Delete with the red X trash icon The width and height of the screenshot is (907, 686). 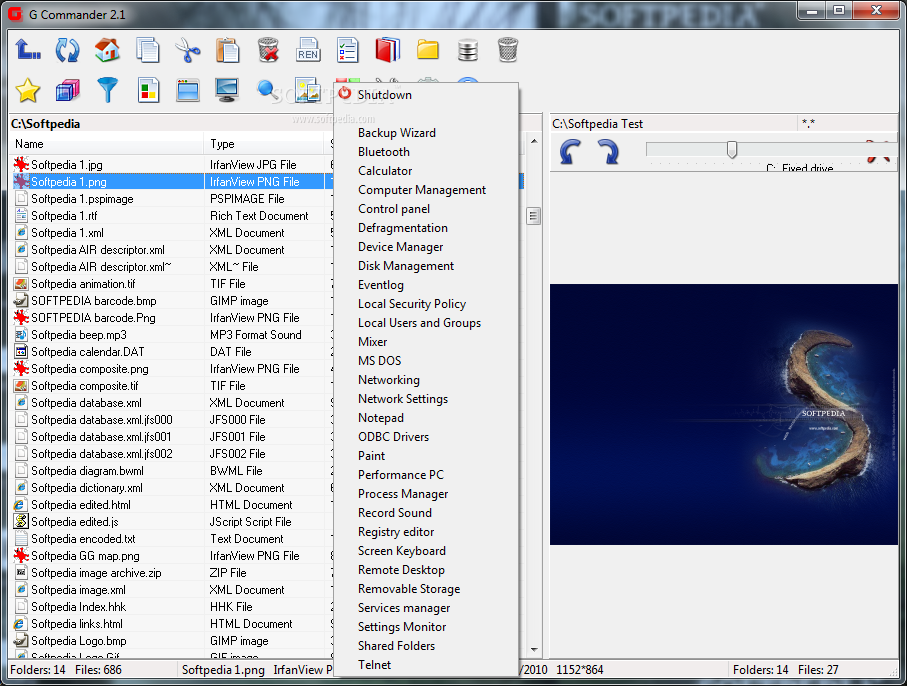[x=268, y=50]
